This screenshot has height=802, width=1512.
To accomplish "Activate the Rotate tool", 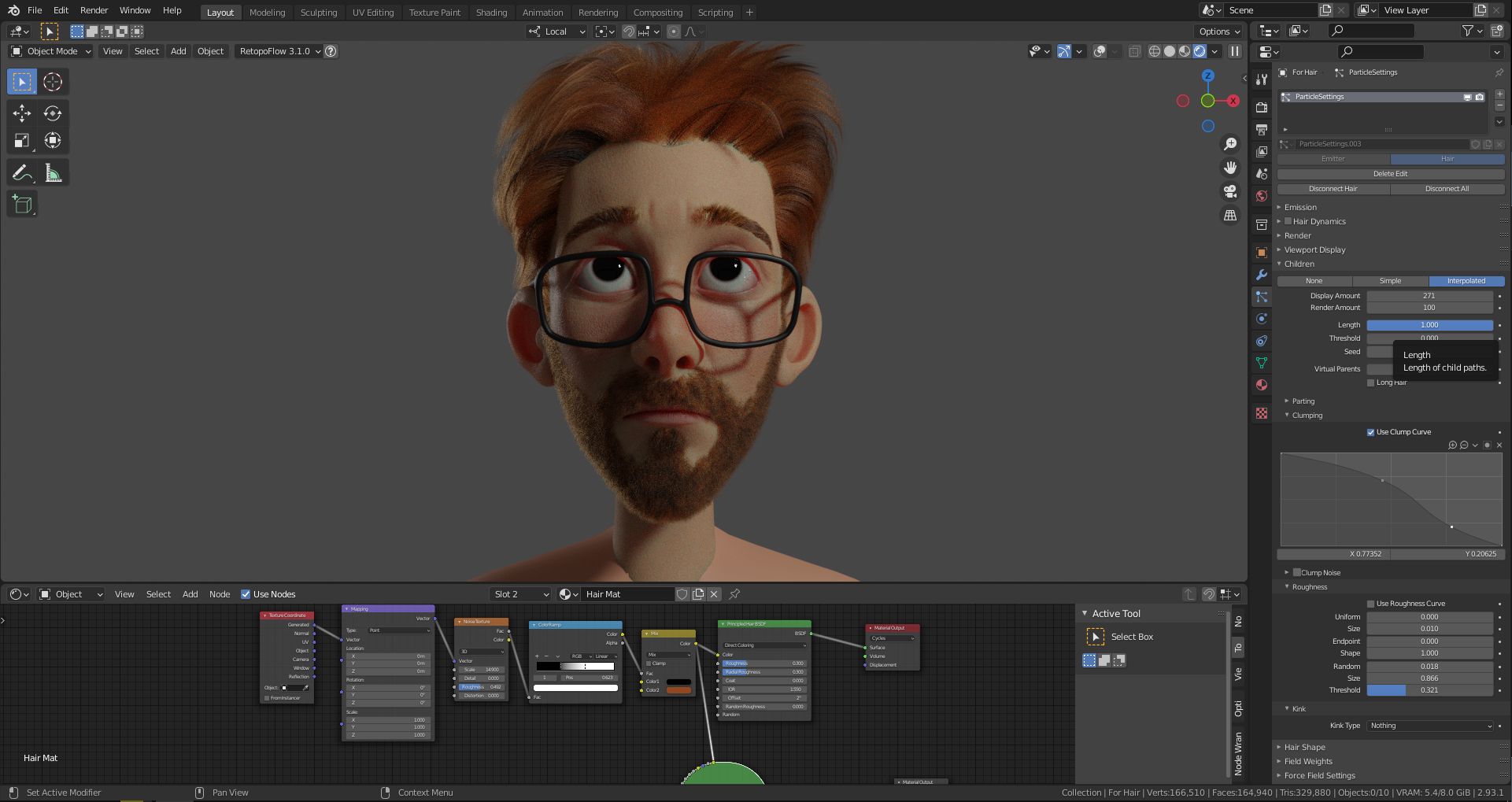I will (53, 113).
